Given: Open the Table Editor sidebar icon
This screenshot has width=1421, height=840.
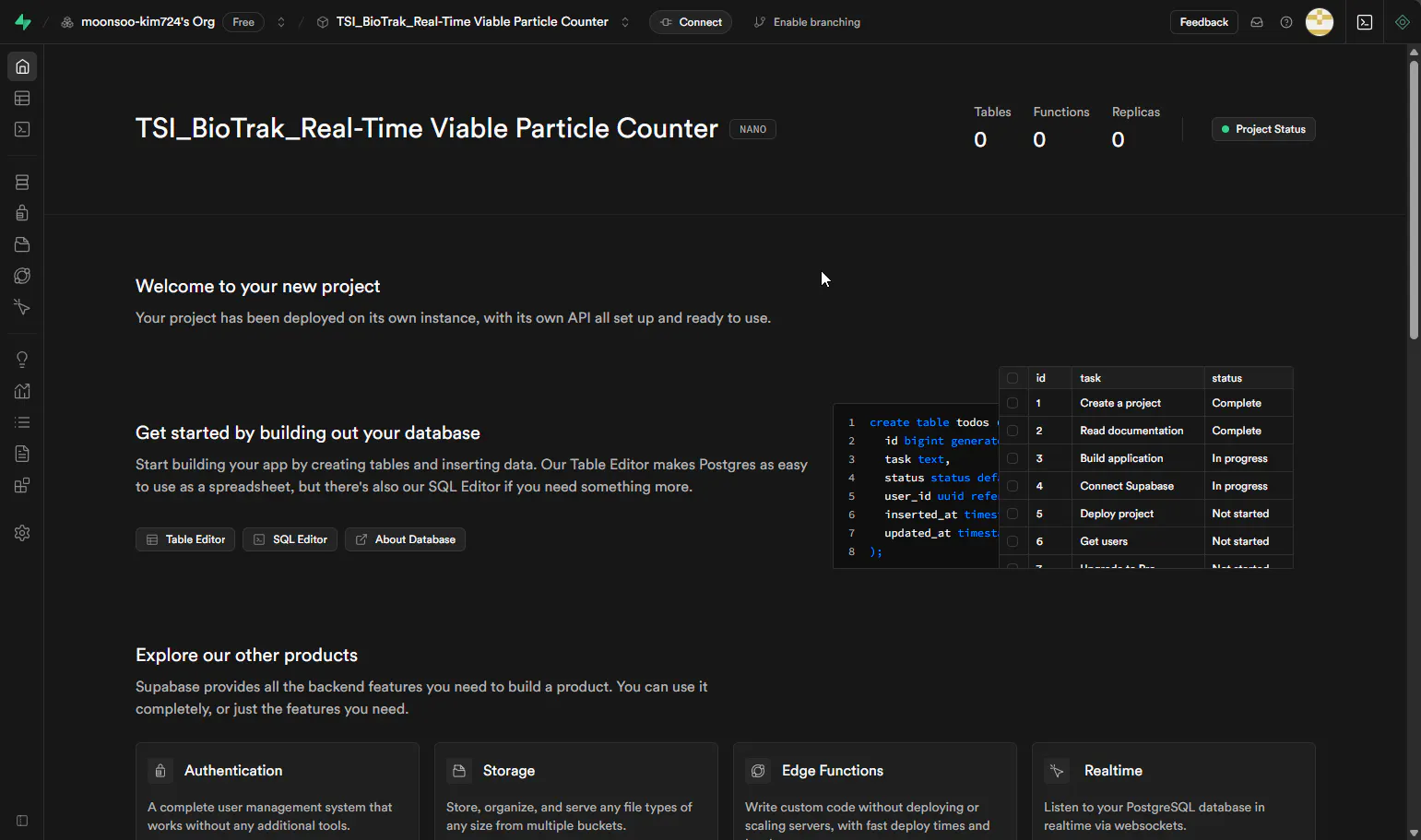Looking at the screenshot, I should pos(22,98).
